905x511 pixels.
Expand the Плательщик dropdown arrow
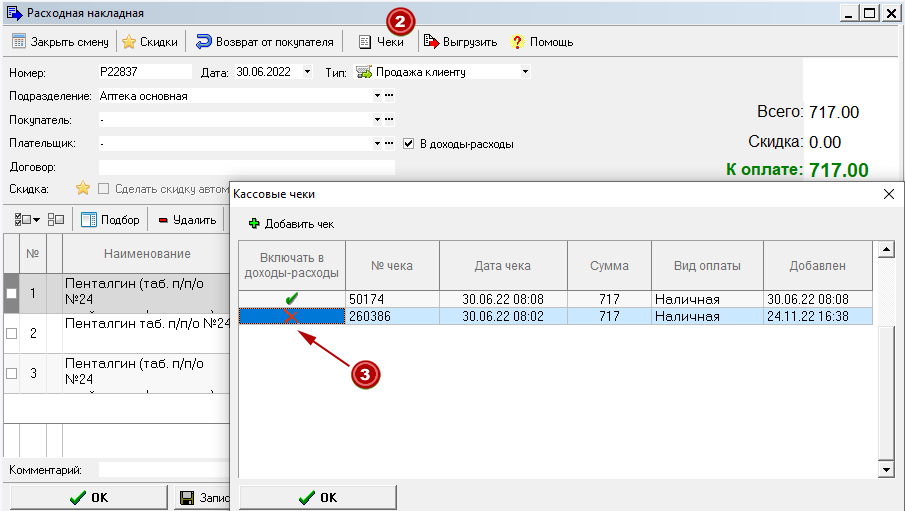[377, 143]
